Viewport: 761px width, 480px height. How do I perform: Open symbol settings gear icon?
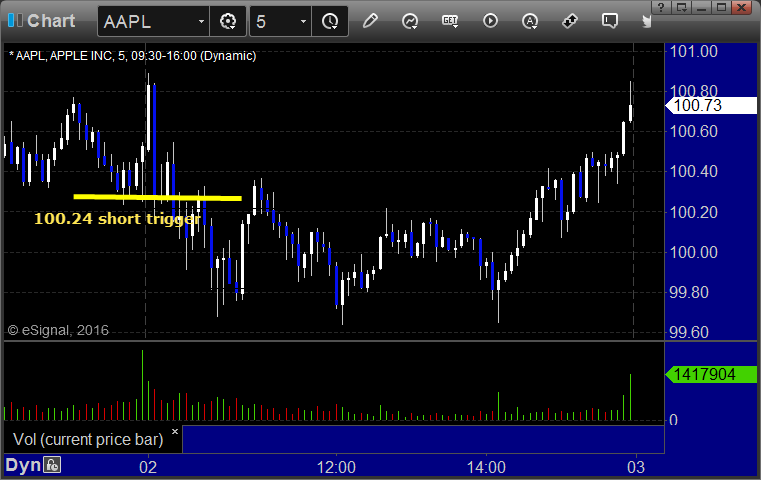coord(228,22)
